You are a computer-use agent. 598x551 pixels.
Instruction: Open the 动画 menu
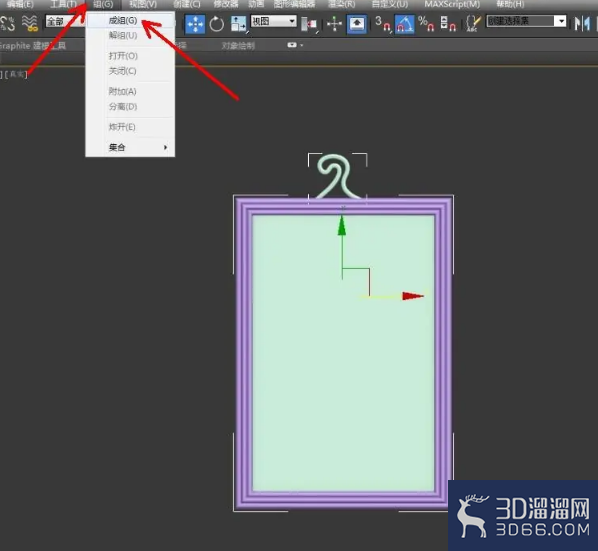pos(256,4)
